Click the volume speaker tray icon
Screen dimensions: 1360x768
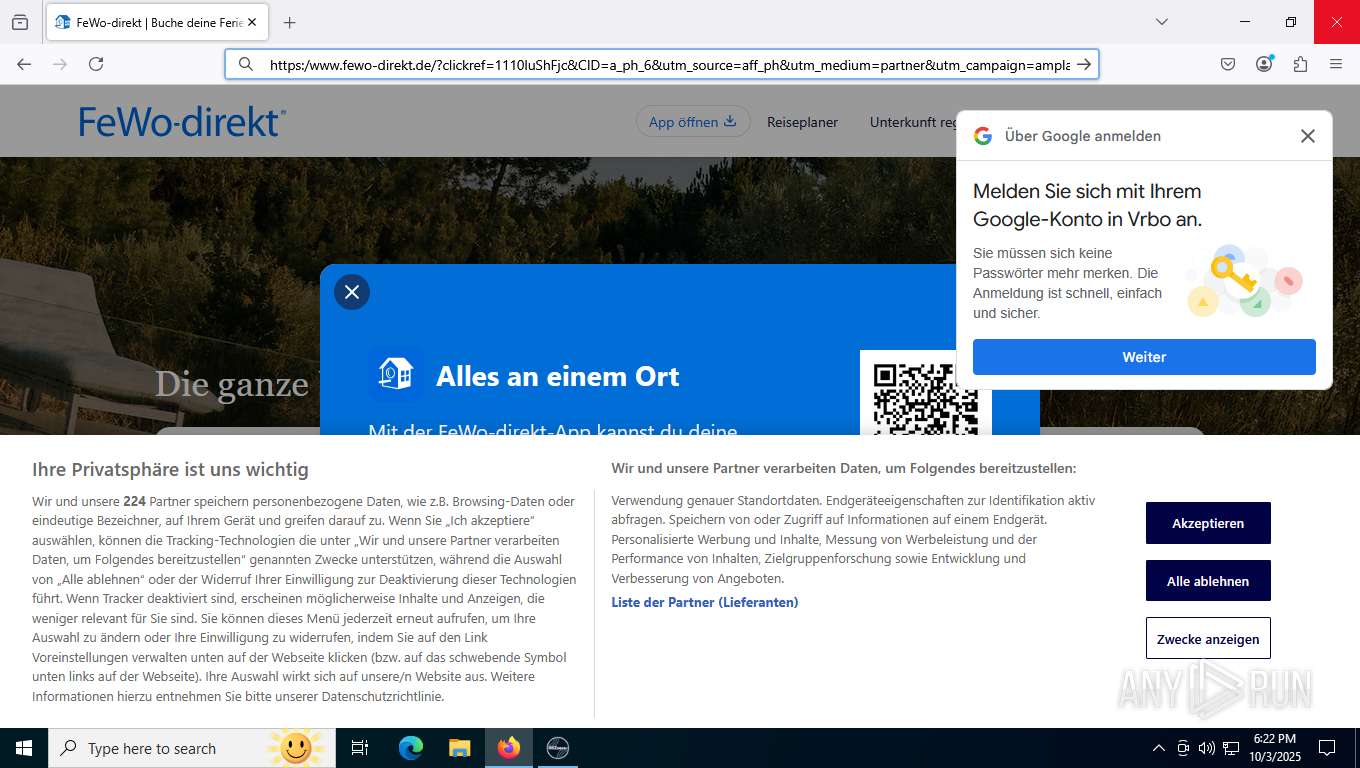point(1206,748)
